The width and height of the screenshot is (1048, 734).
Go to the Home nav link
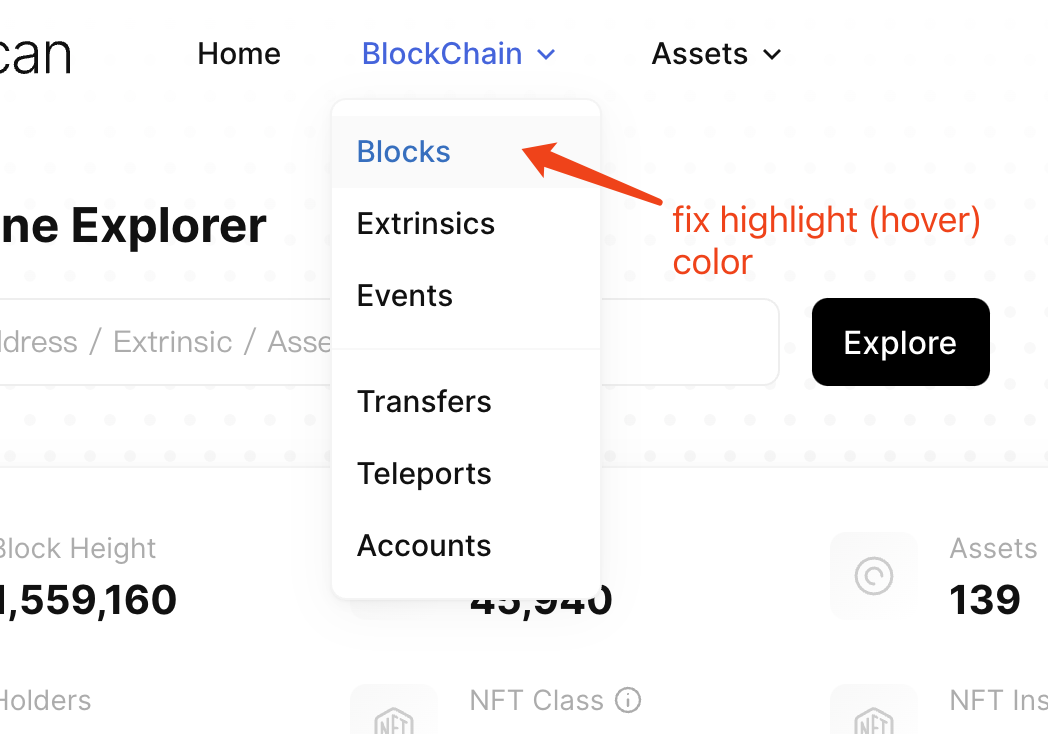pyautogui.click(x=239, y=53)
